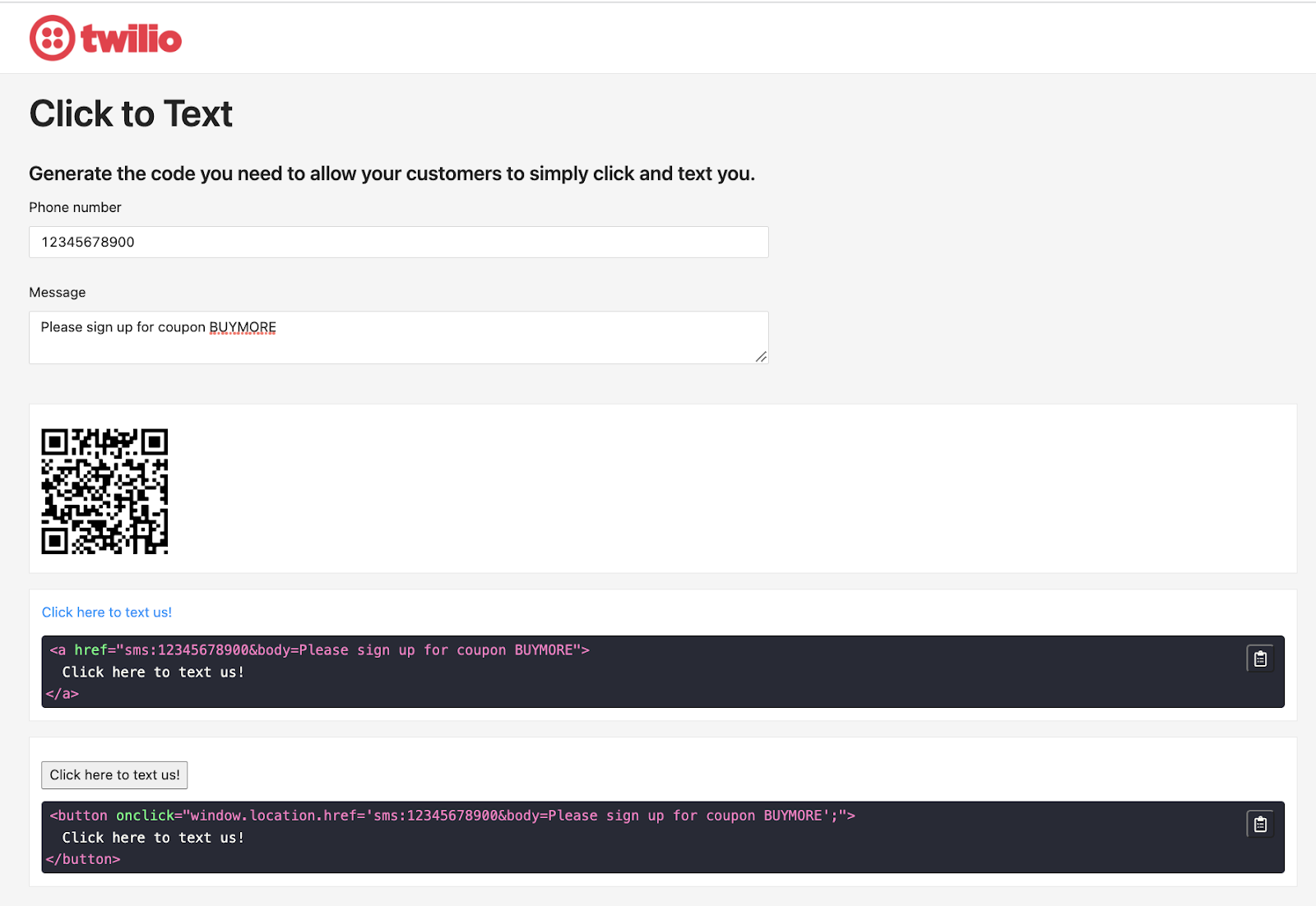Click the closing </a> tag in the code block

(63, 694)
